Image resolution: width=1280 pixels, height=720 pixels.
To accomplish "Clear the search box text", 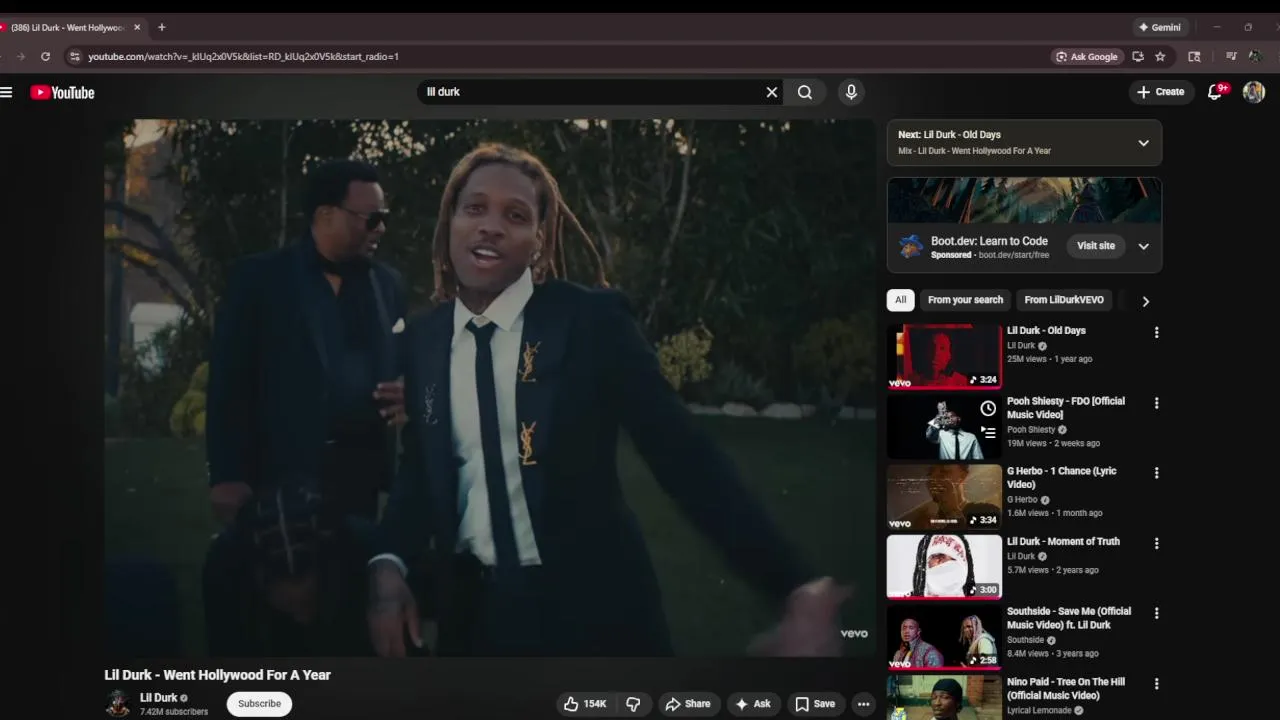I will tap(772, 92).
